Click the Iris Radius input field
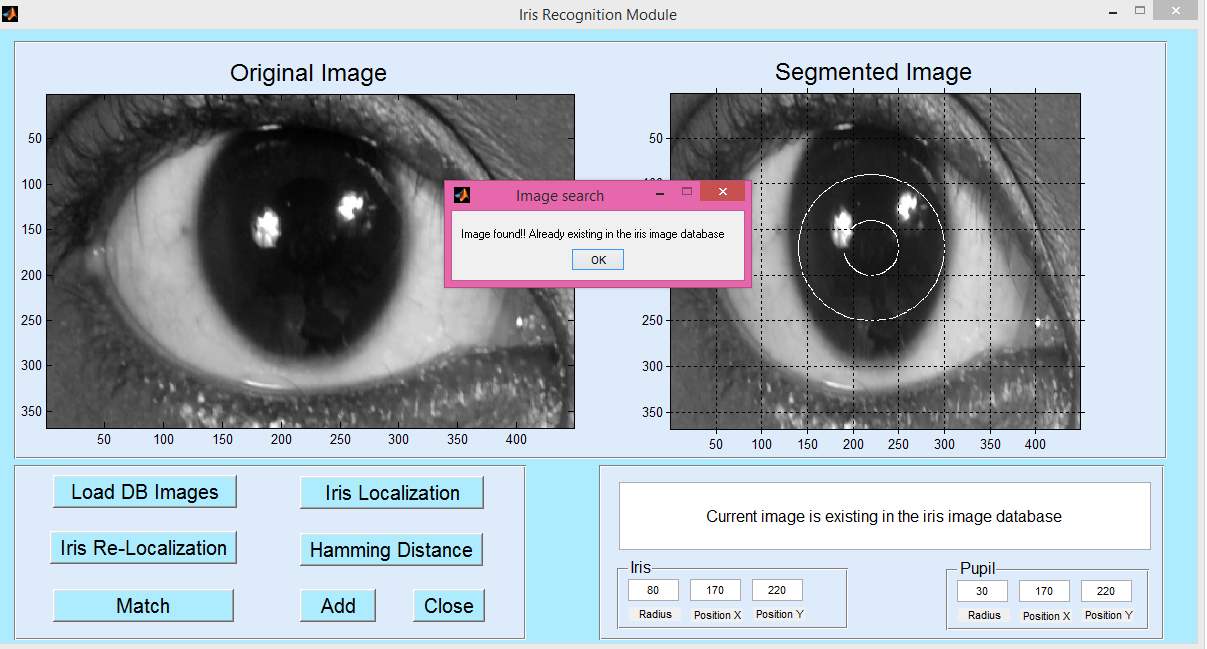Viewport: 1207px width, 649px height. tap(653, 590)
